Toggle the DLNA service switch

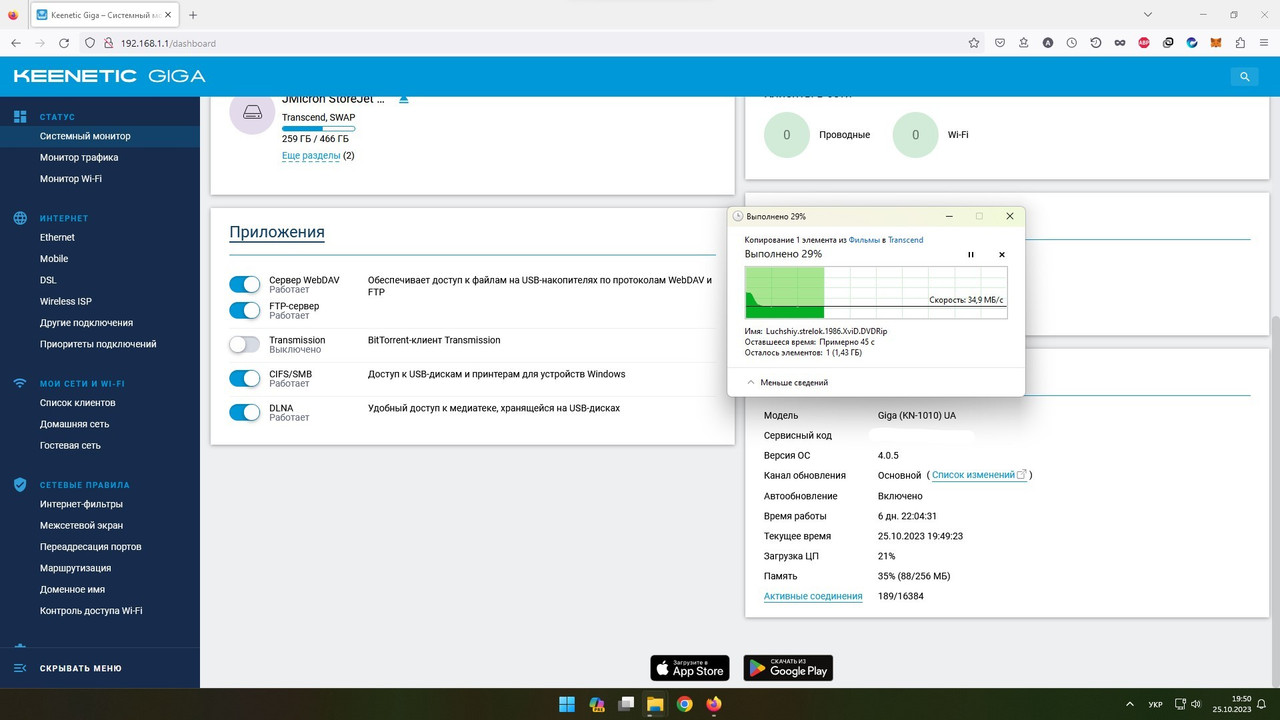[244, 412]
